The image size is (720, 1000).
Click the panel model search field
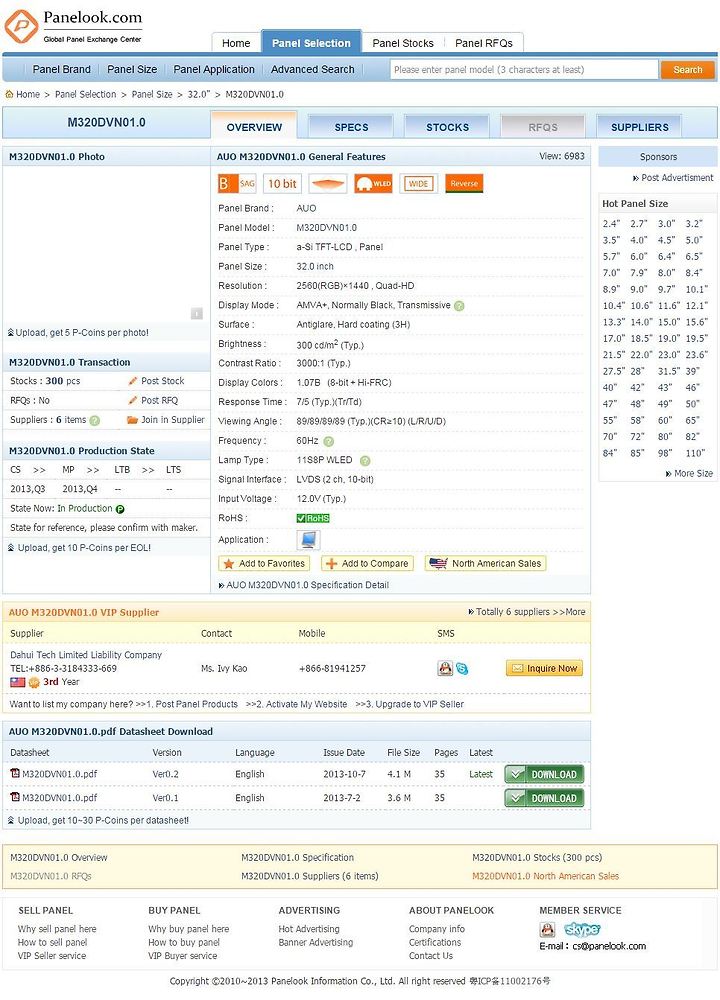coord(524,70)
